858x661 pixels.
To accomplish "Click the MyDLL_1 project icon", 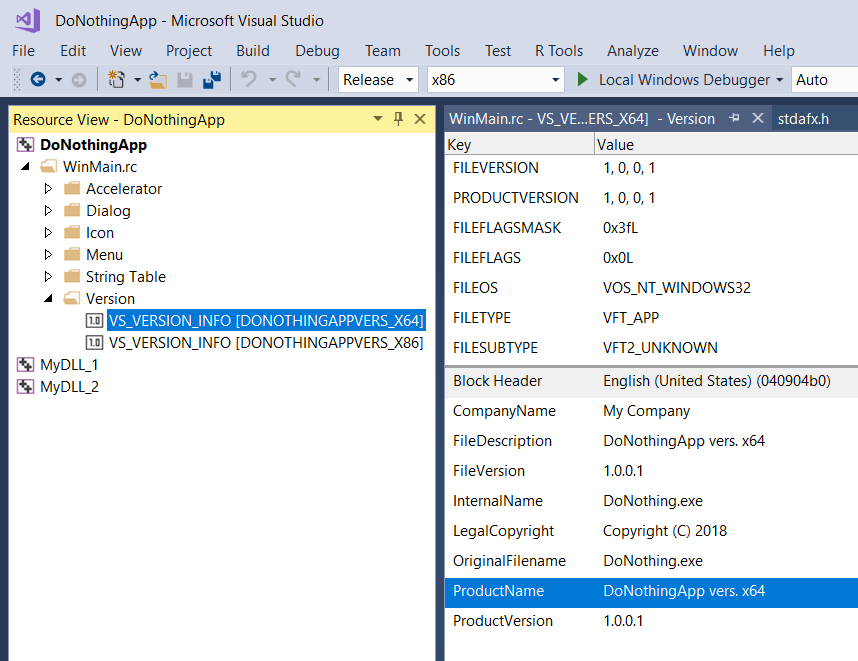I will [x=25, y=364].
